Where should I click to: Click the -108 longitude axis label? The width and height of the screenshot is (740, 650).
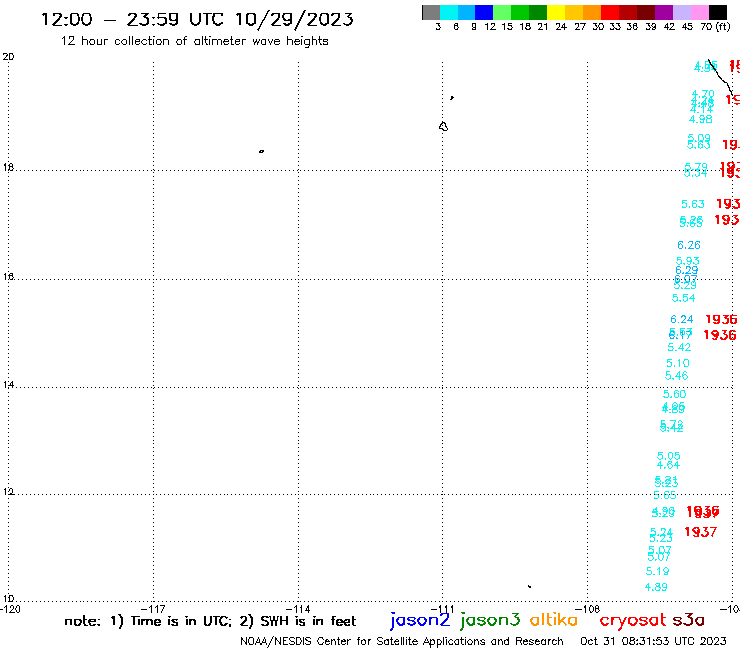[588, 609]
